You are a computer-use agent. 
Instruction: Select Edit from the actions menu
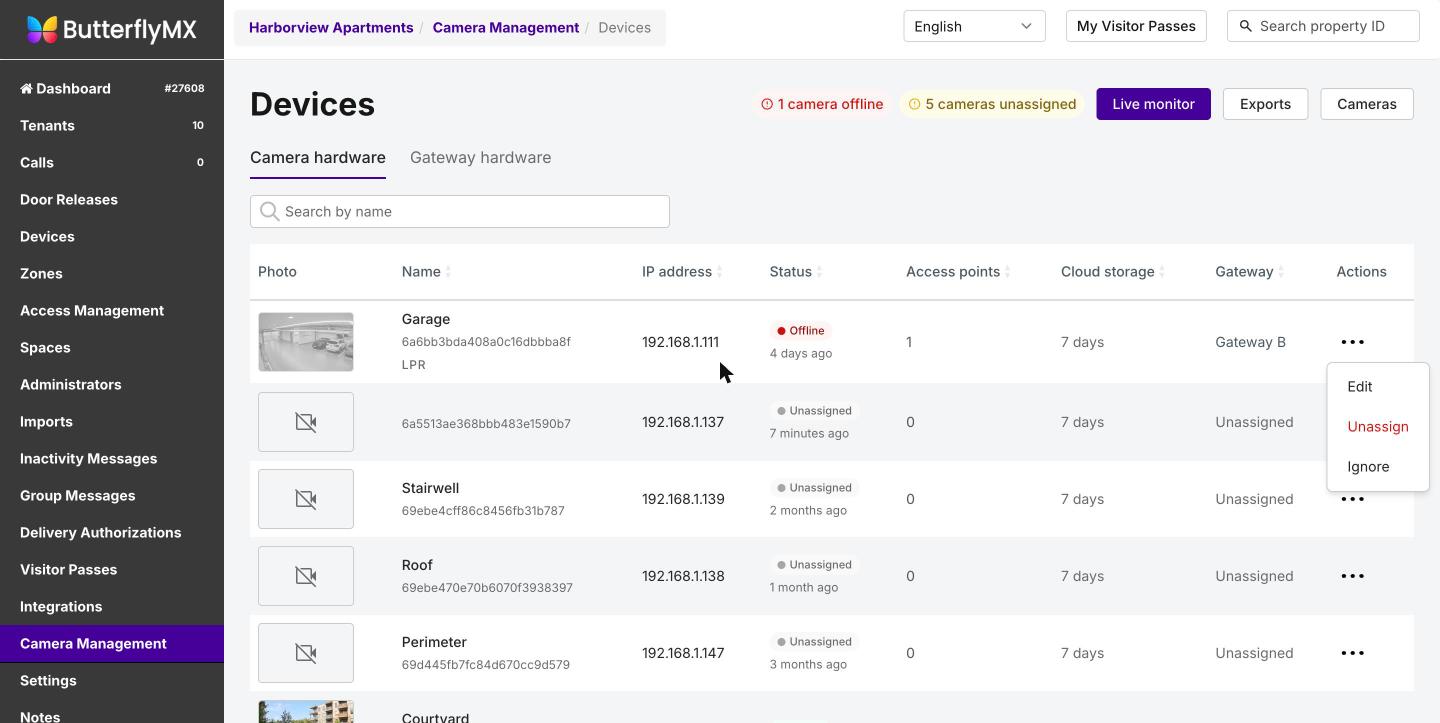coord(1360,387)
